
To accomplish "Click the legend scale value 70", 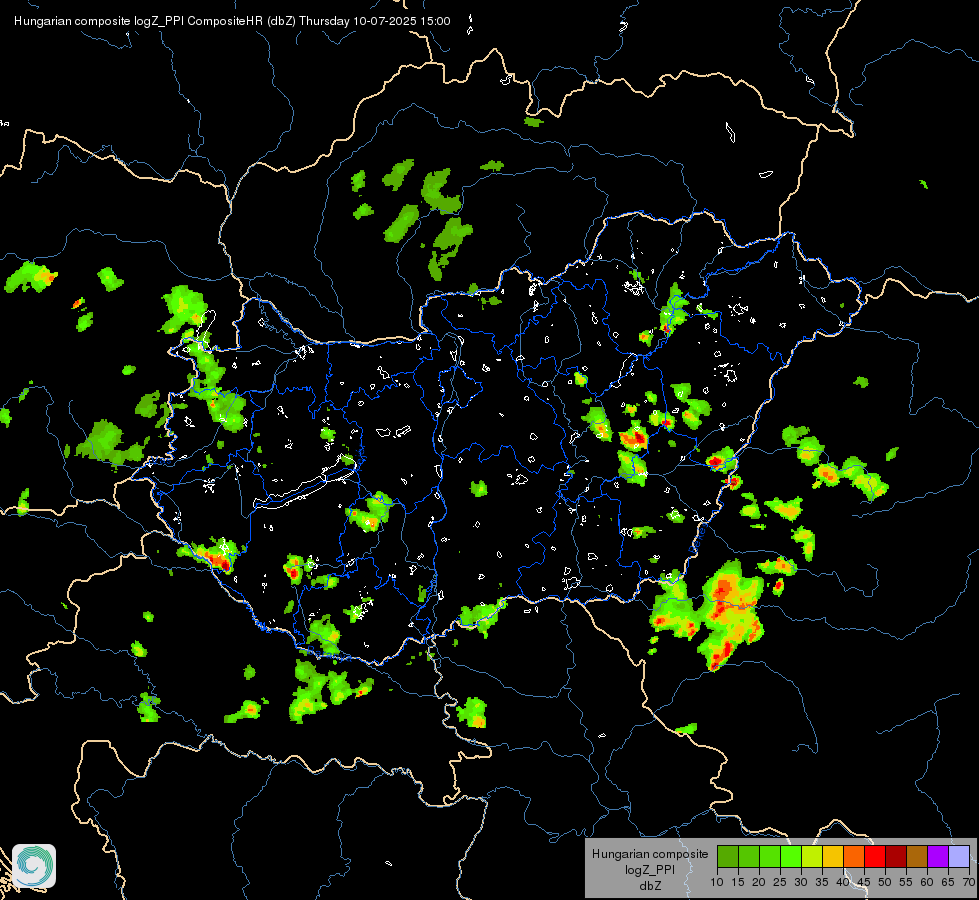I will pos(969,883).
